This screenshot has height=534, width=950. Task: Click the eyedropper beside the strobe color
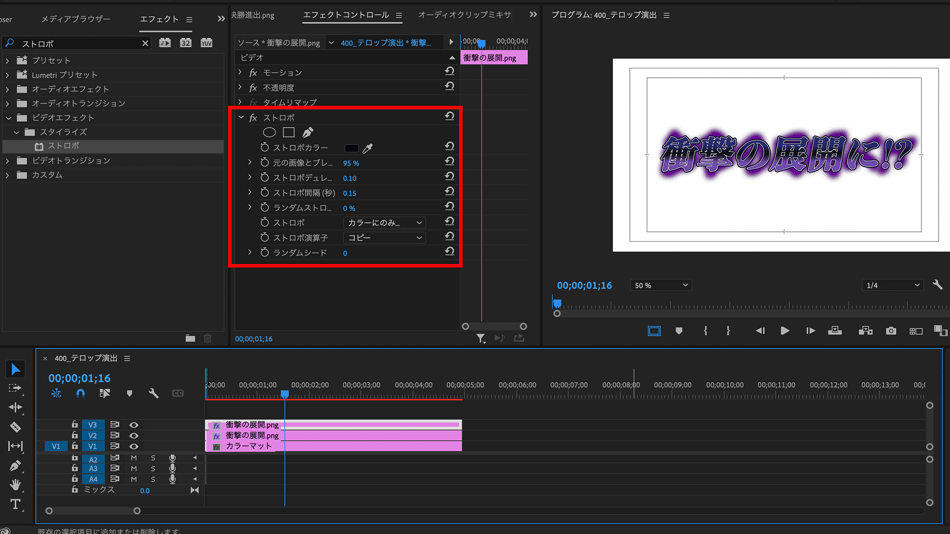pyautogui.click(x=368, y=148)
